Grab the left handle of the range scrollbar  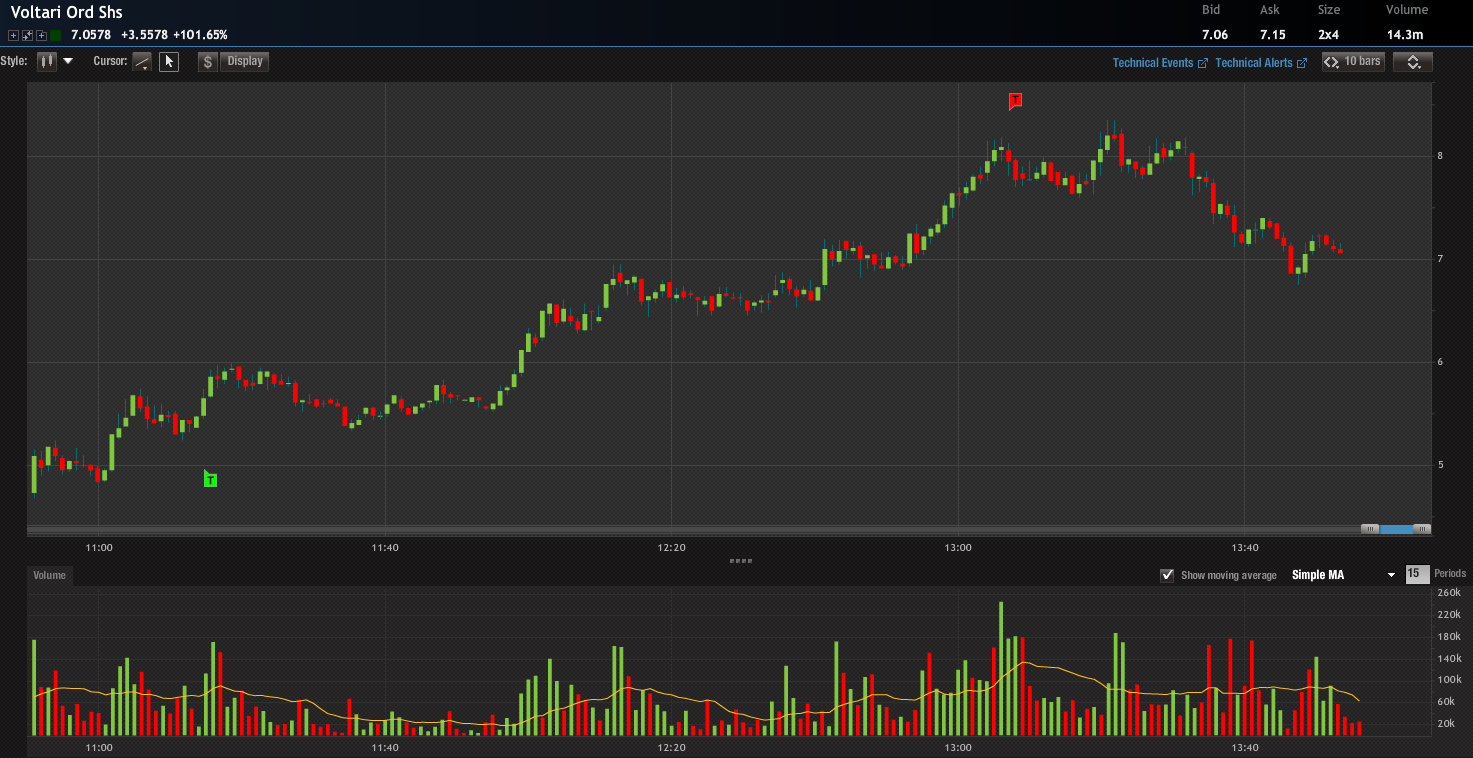point(1371,529)
